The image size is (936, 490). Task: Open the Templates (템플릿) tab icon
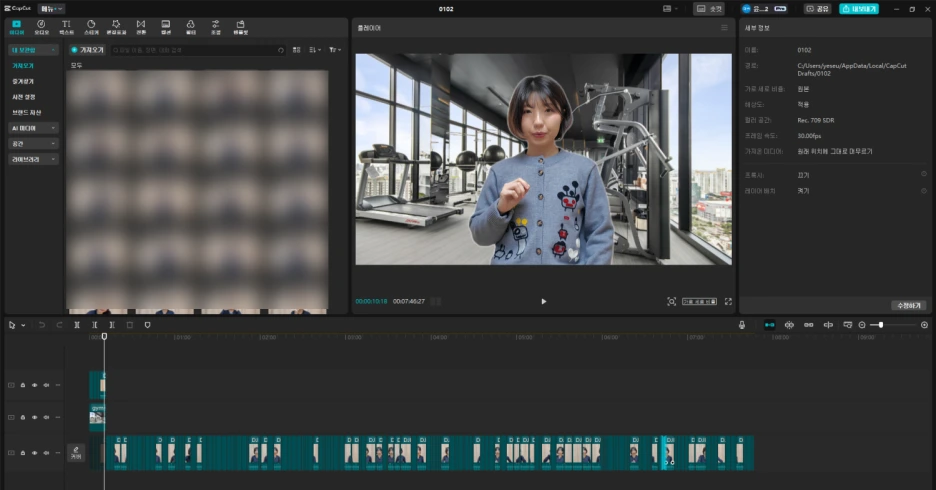[240, 27]
